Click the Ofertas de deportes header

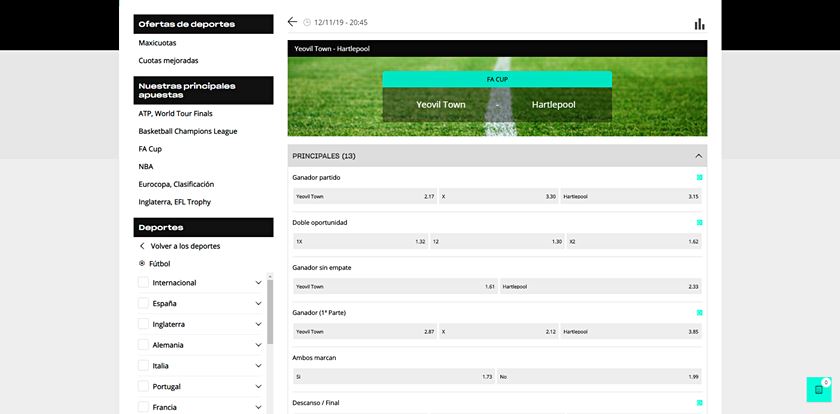[204, 24]
